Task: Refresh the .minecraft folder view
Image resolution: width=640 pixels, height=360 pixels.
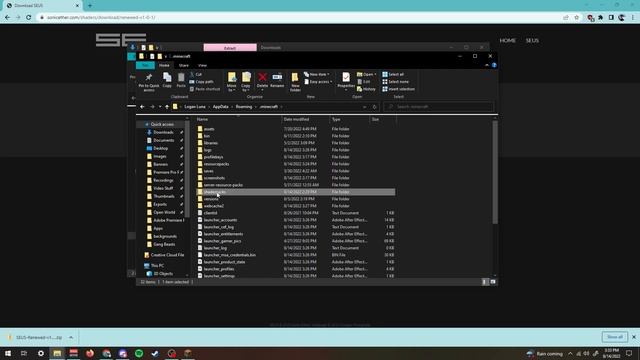Action: (x=374, y=107)
